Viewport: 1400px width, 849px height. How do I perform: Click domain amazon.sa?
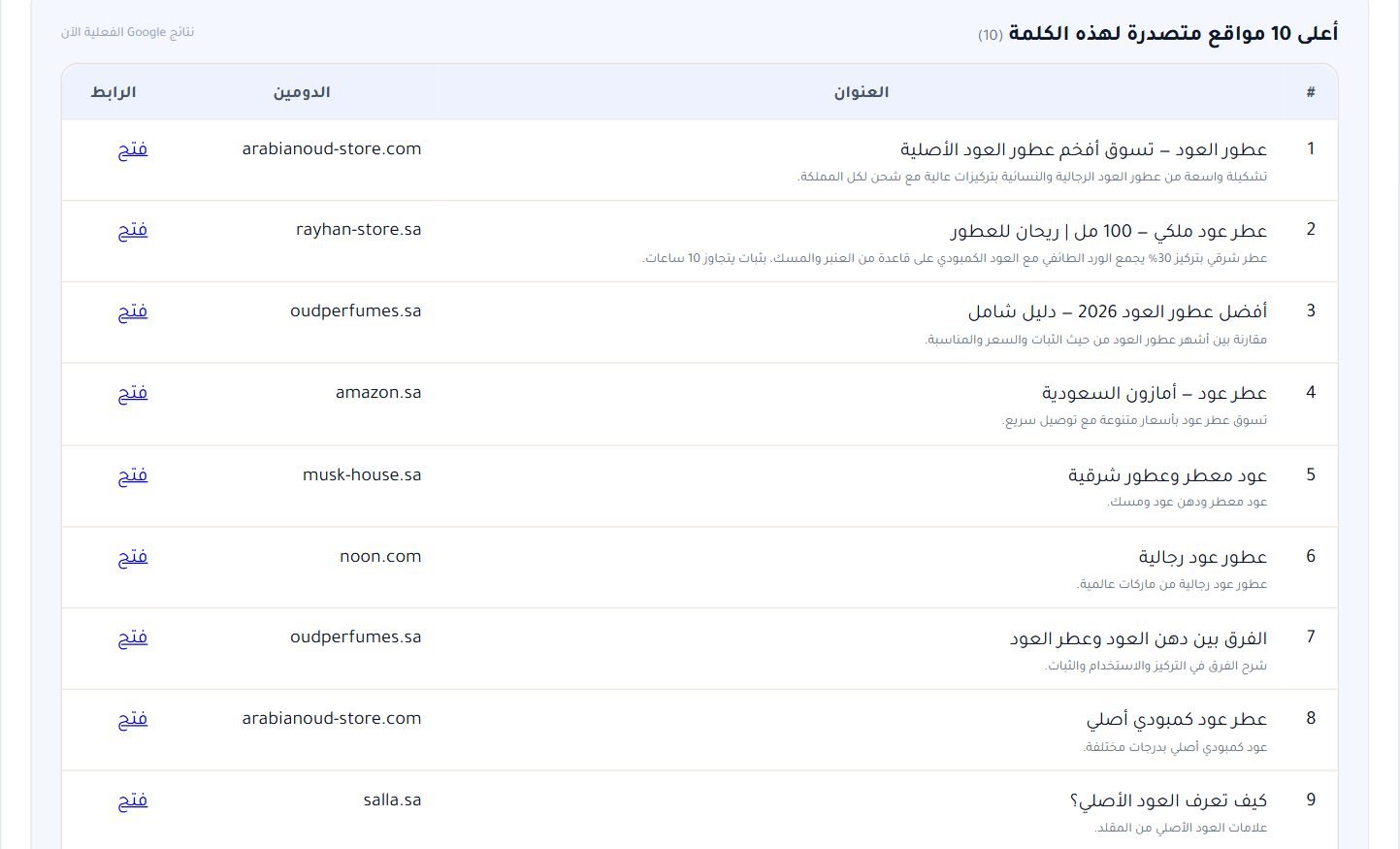point(378,393)
